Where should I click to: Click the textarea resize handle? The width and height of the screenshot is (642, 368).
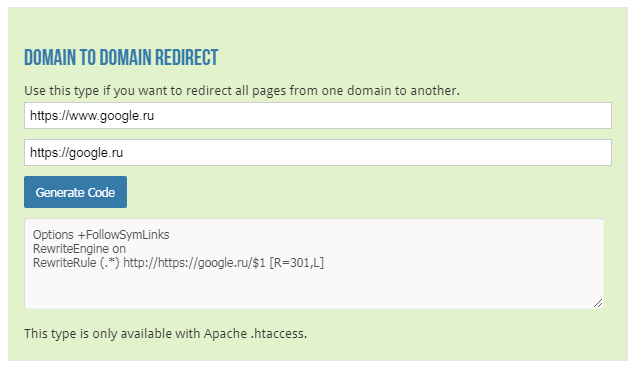(598, 303)
